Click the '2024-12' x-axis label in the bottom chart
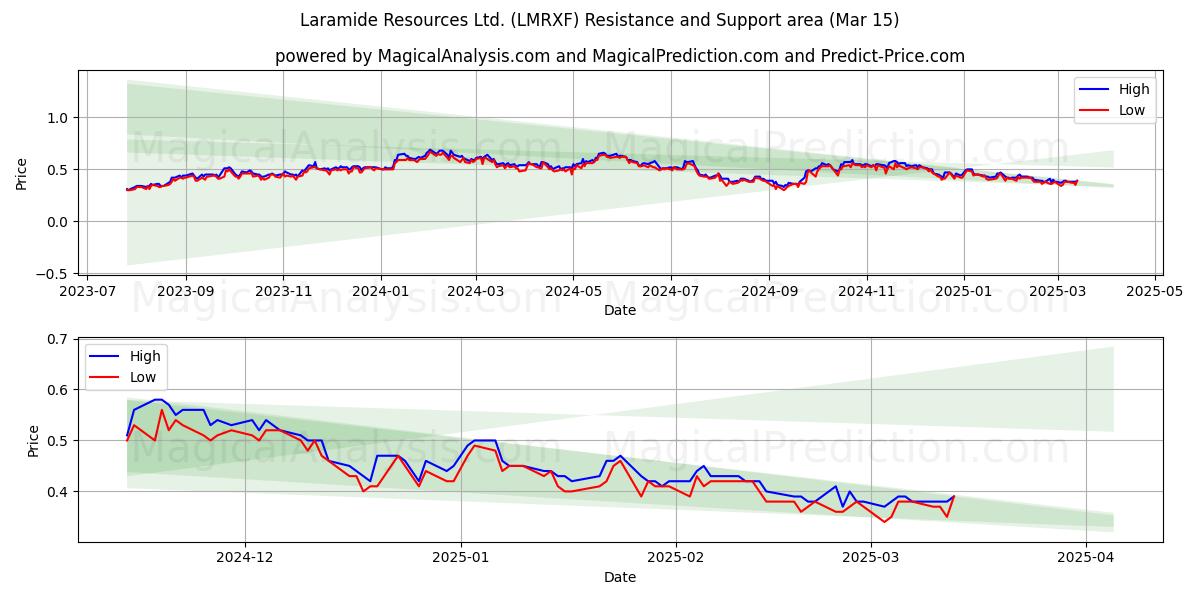 (x=245, y=560)
